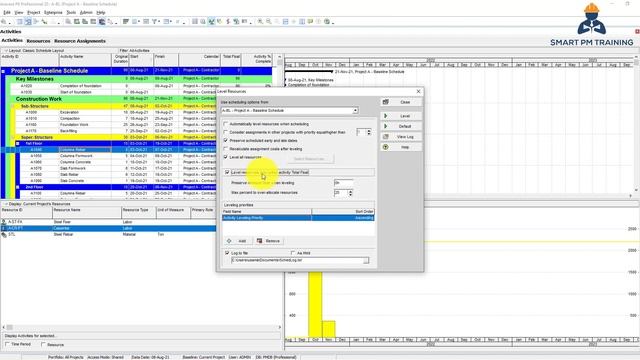The height and width of the screenshot is (360, 640).
Task: Toggle Level resources only within Total Float
Action: (227, 172)
